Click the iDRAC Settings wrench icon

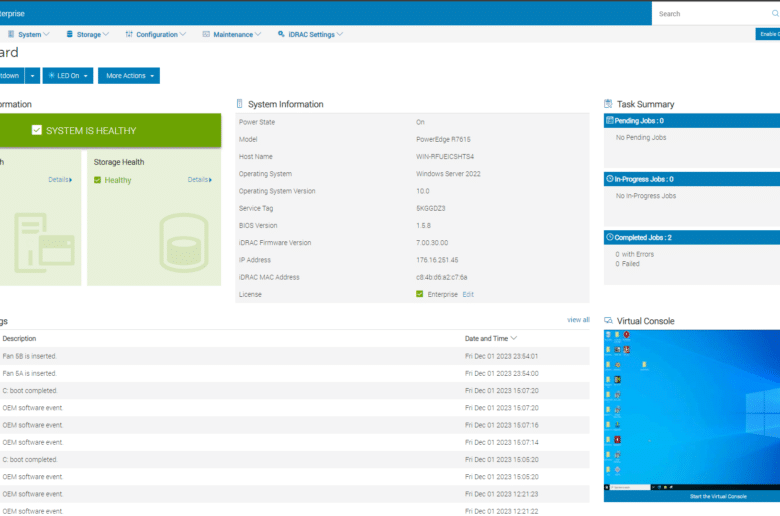(281, 34)
